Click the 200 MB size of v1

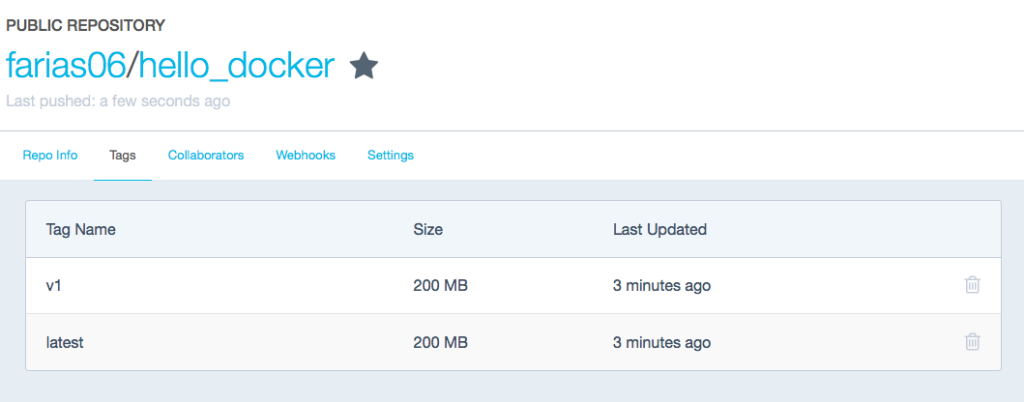[x=441, y=286]
